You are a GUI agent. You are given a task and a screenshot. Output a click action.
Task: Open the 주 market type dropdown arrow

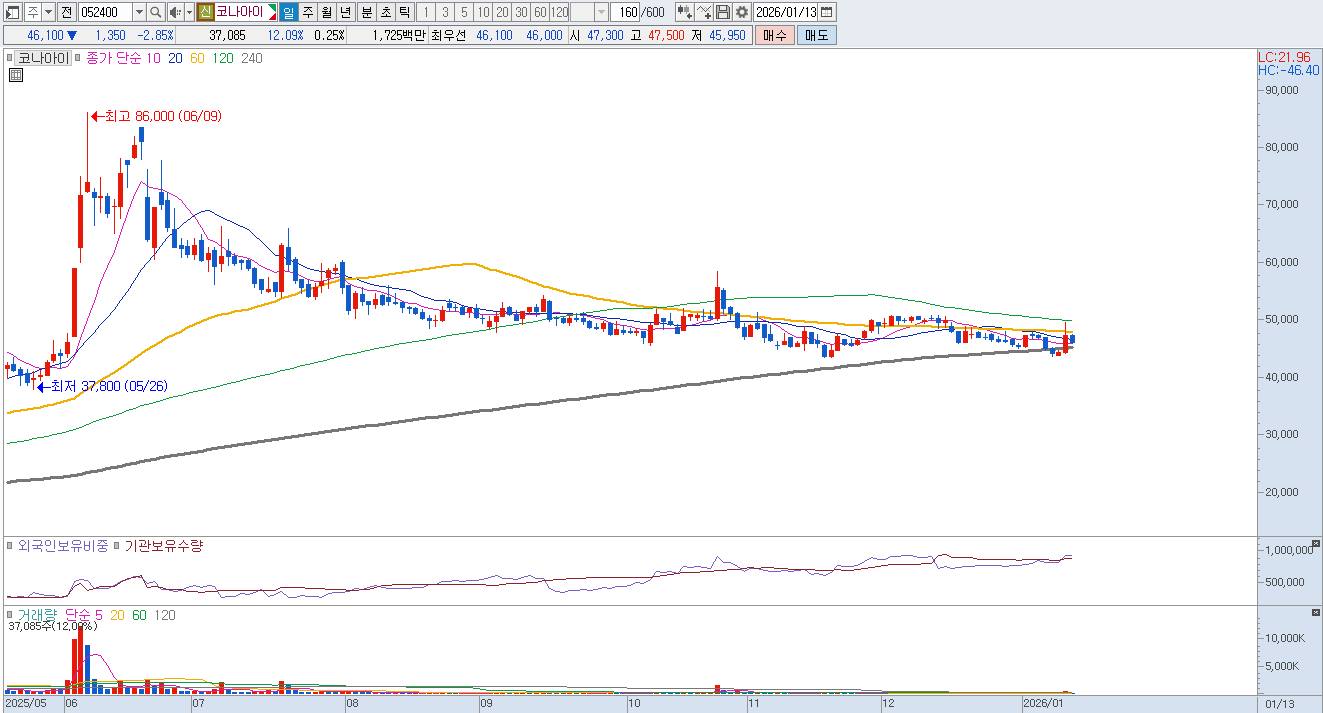(x=48, y=12)
